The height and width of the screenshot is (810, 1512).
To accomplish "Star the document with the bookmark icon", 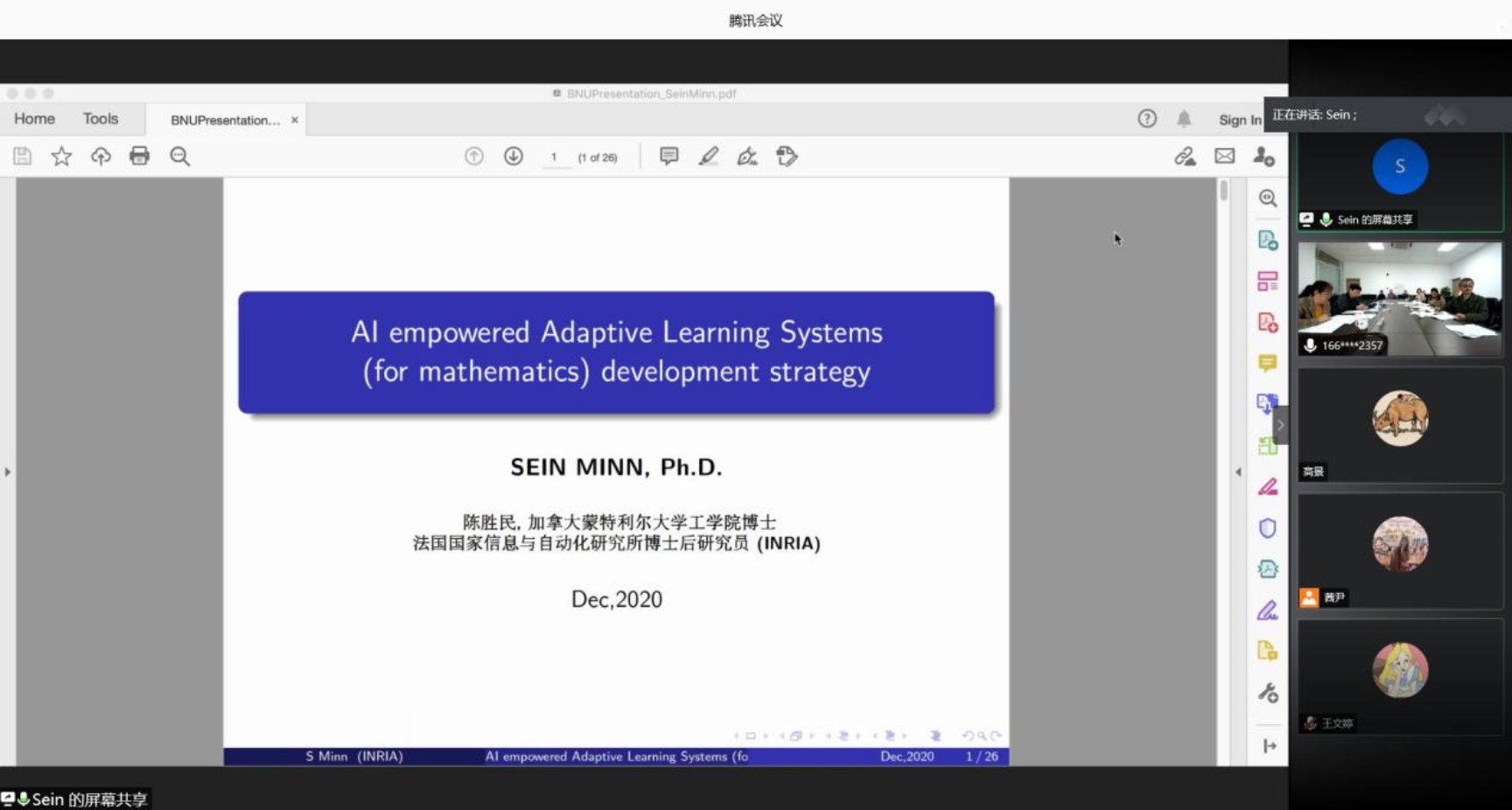I will click(61, 156).
